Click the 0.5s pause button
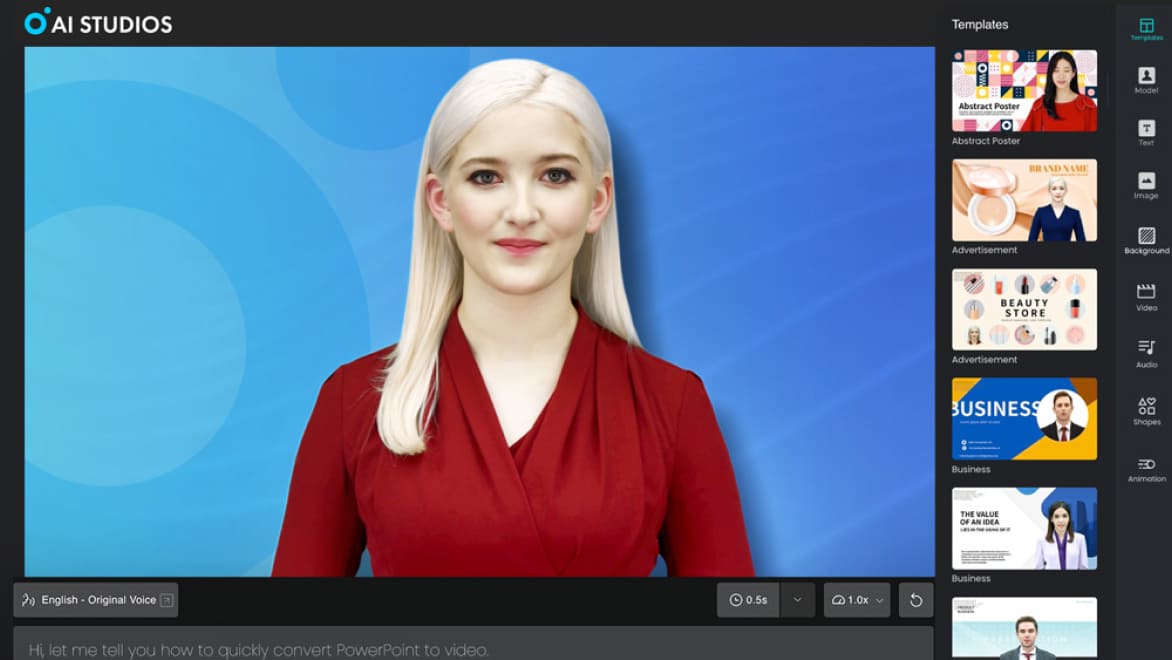This screenshot has height=660, width=1172. (x=748, y=599)
